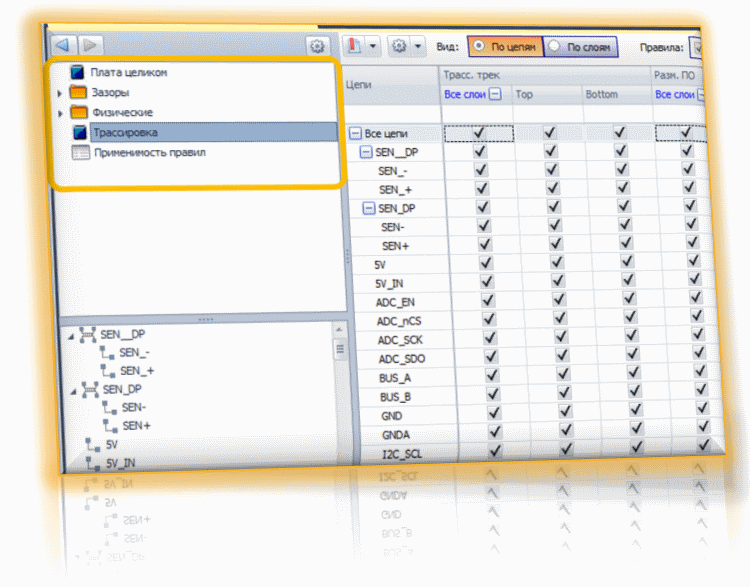The image size is (750, 587).
Task: Click the toolbar gear settings icon
Action: point(399,46)
